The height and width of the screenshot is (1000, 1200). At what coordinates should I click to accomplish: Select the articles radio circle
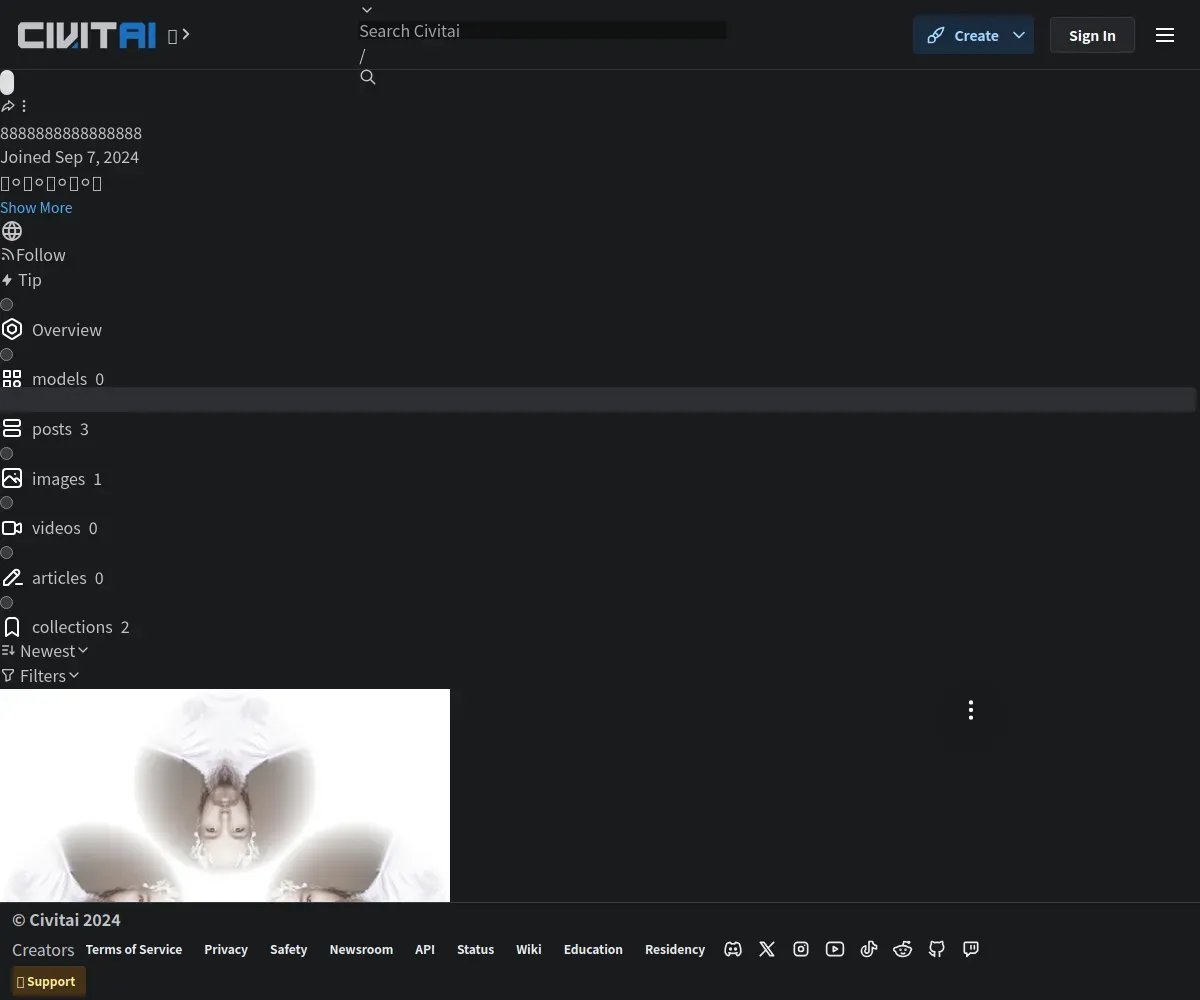click(7, 553)
